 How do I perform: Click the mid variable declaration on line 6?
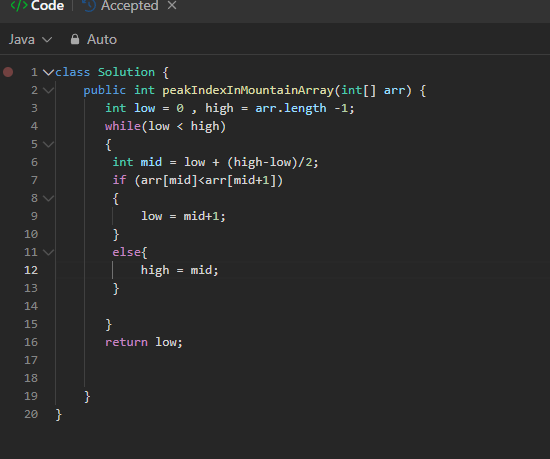[151, 162]
